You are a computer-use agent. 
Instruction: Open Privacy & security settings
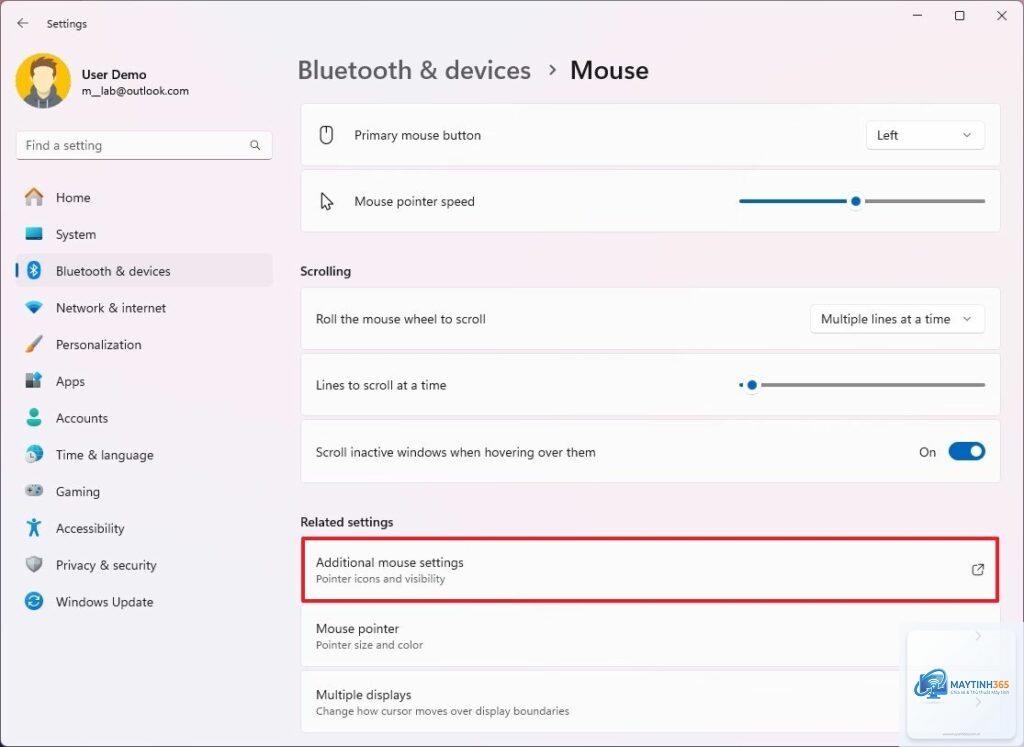pyautogui.click(x=144, y=565)
